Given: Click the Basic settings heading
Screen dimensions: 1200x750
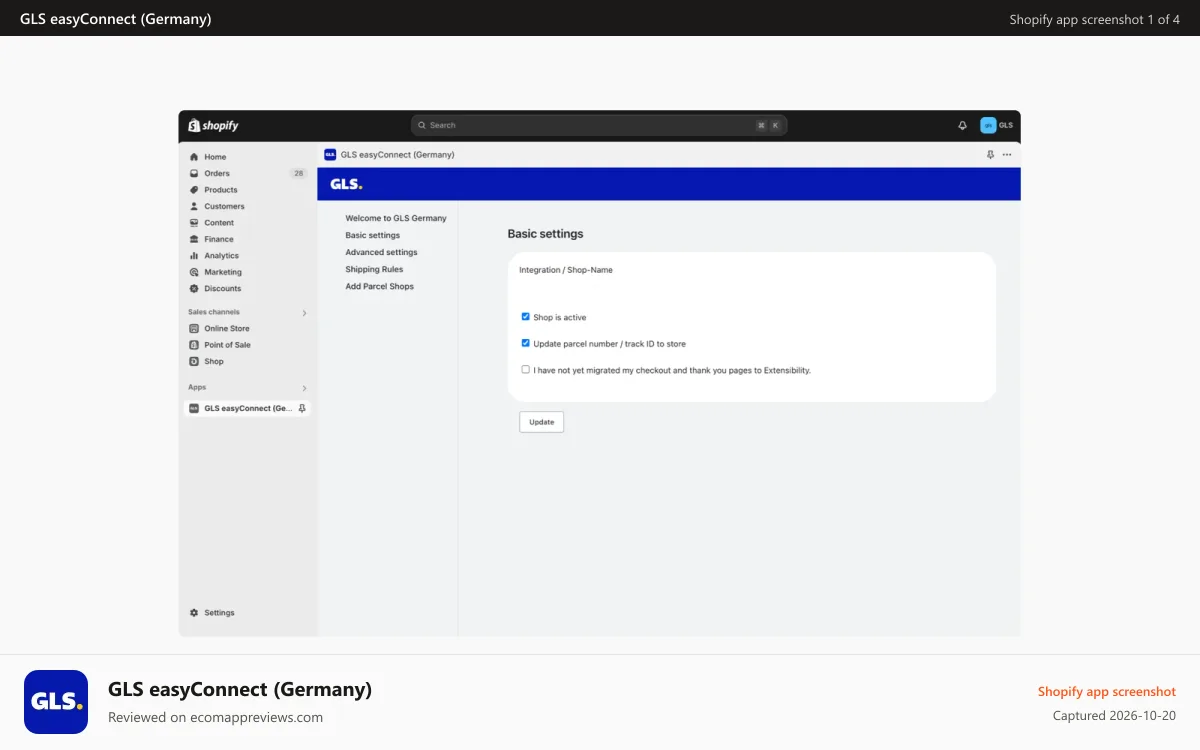Looking at the screenshot, I should [545, 234].
